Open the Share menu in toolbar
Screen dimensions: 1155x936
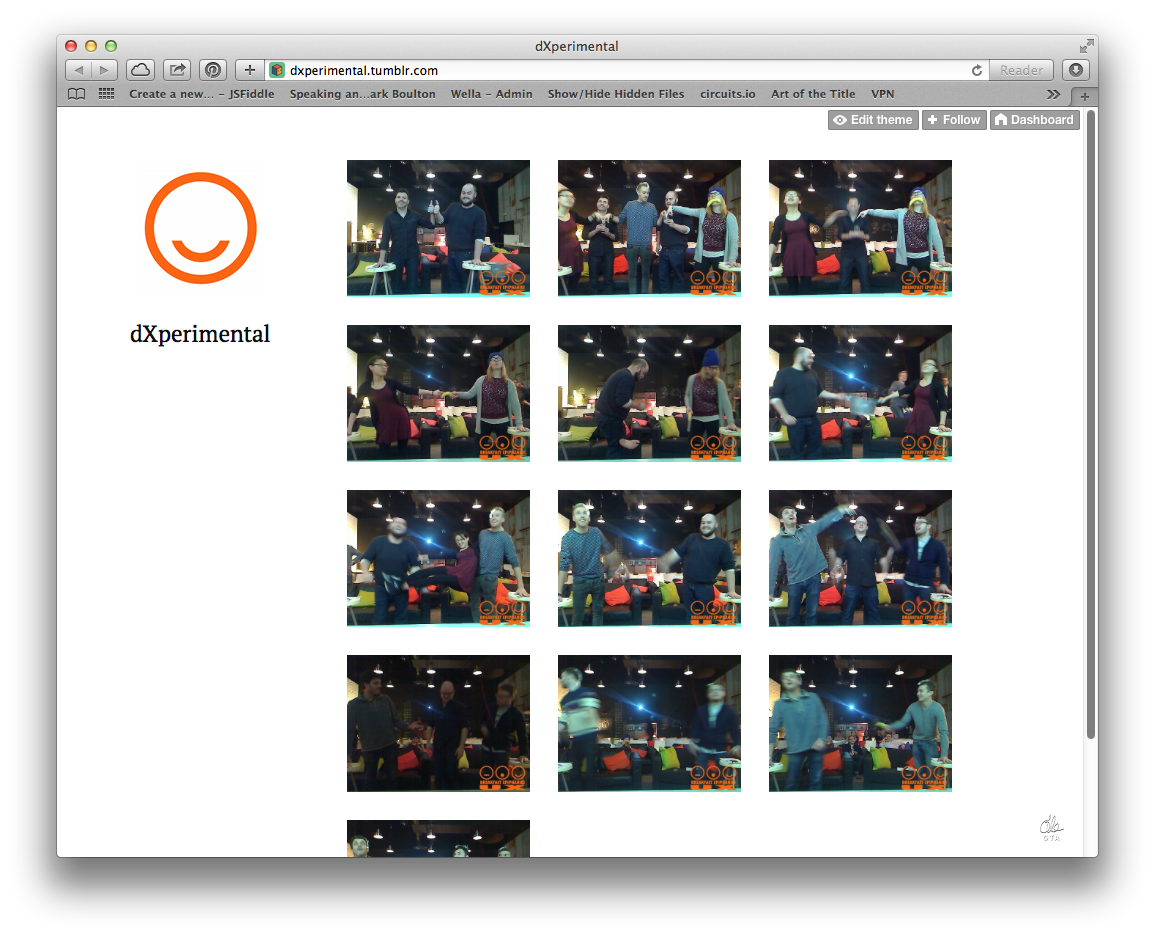[177, 70]
